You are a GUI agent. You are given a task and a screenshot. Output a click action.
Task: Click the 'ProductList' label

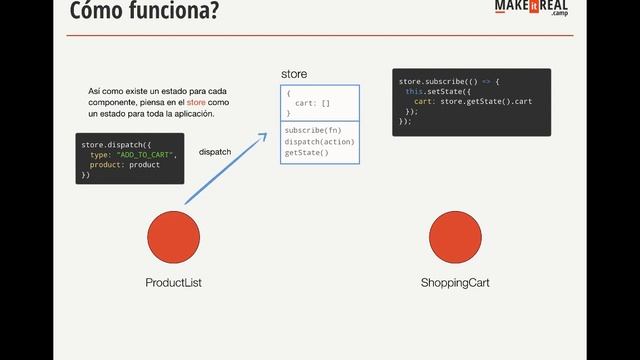173,282
